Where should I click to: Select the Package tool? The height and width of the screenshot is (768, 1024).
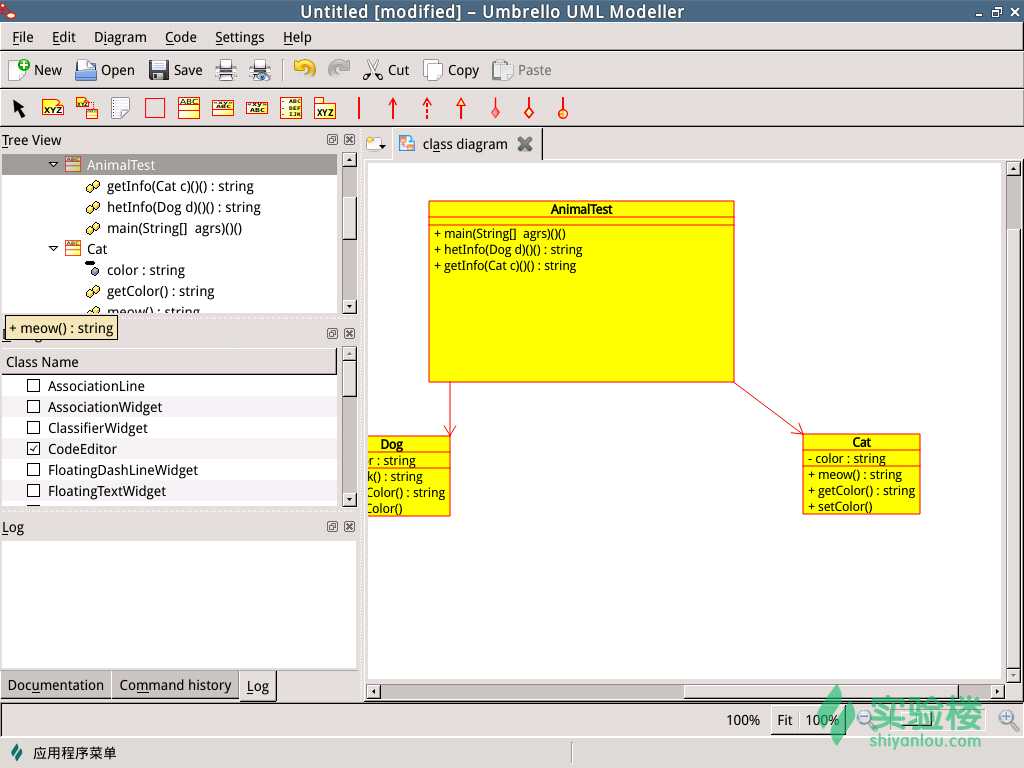[325, 108]
